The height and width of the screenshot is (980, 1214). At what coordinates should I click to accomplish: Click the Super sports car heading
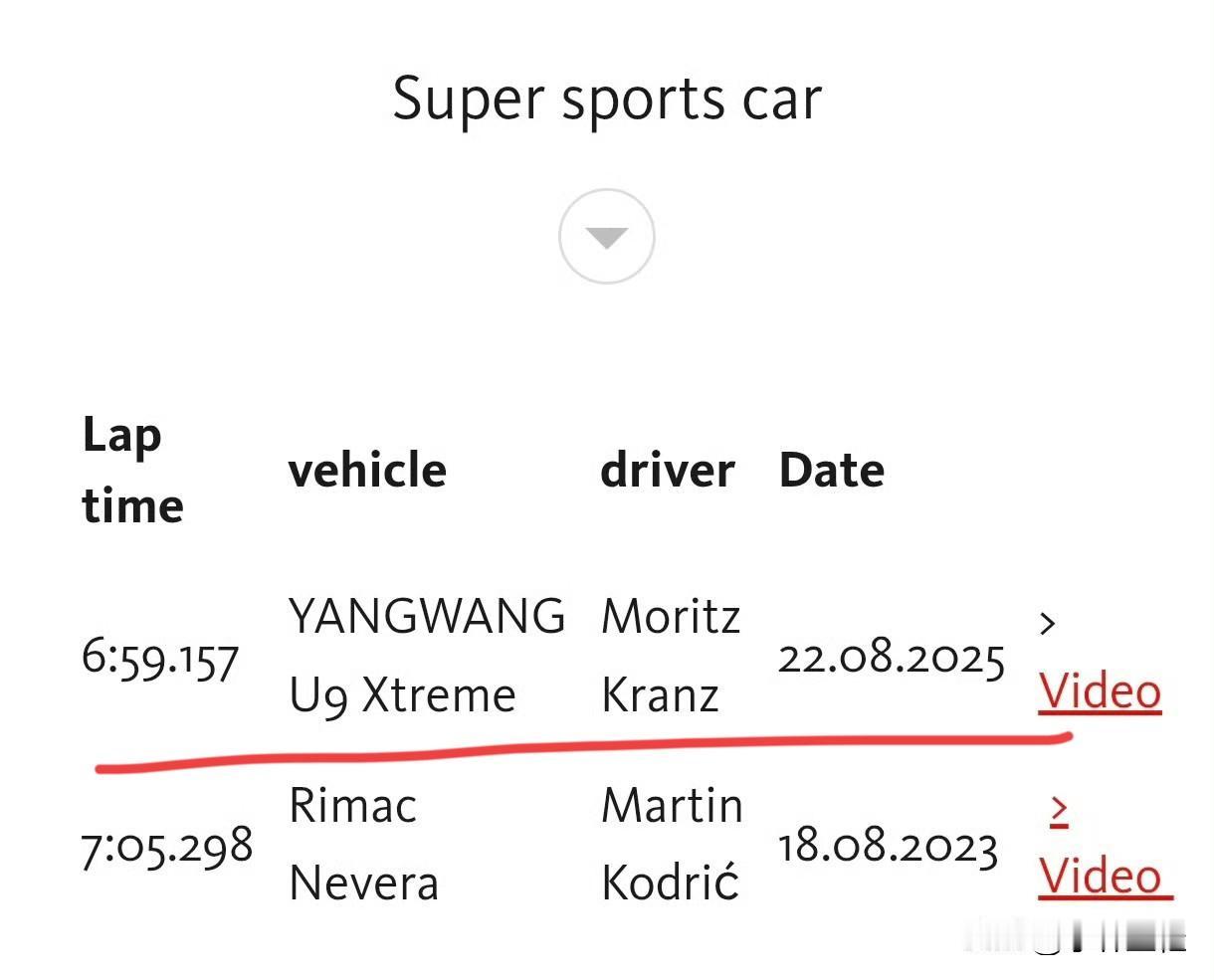point(607,99)
